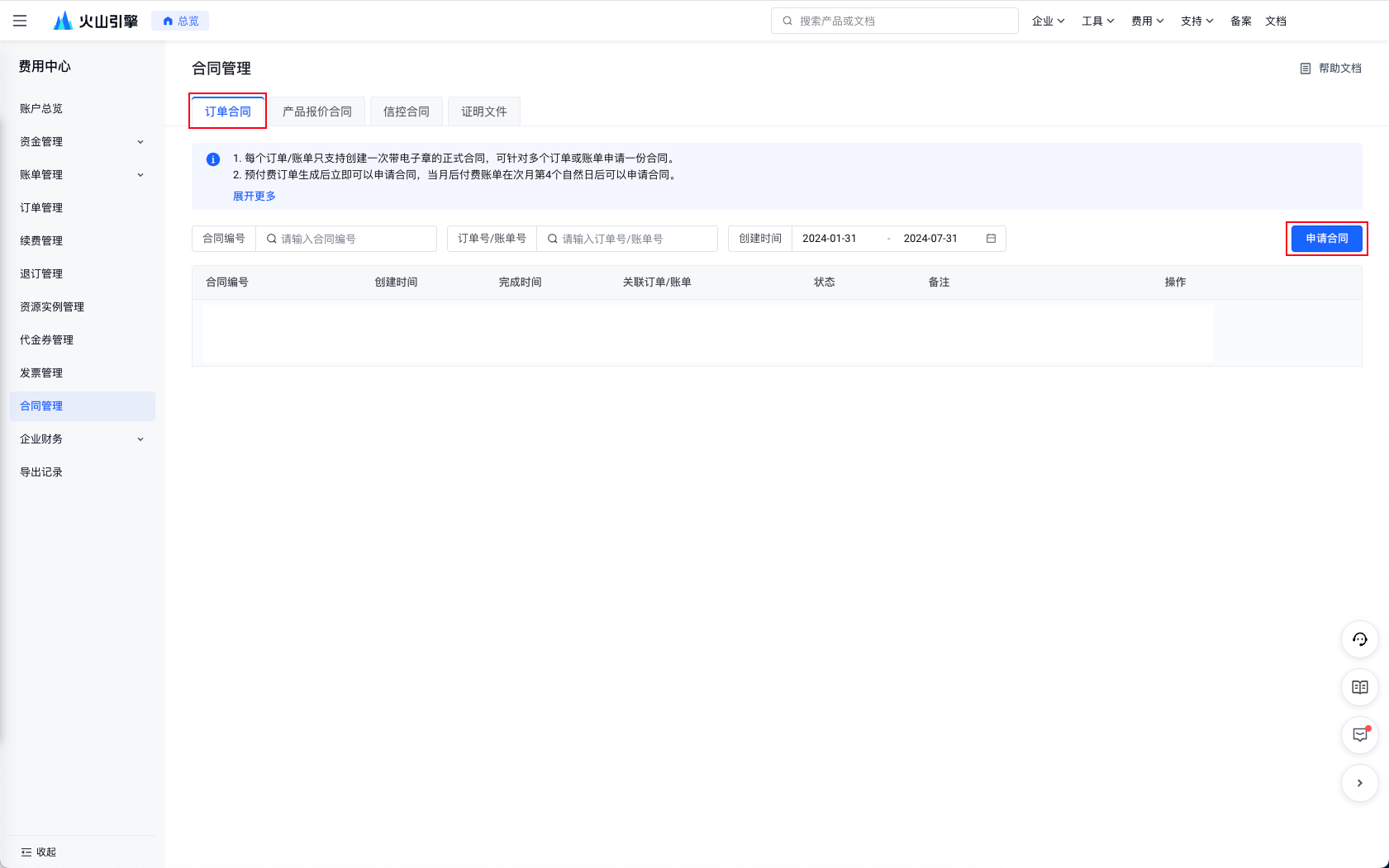
Task: Collapse sidebar with 收起 button
Action: (x=39, y=851)
